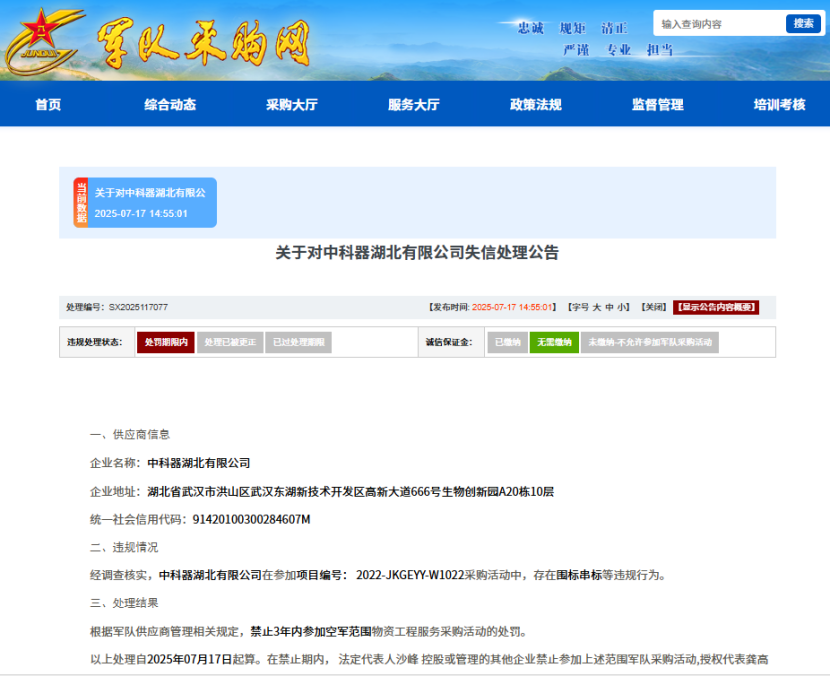830x676 pixels.
Task: Click the 关闭 link in info bar
Action: tap(653, 307)
